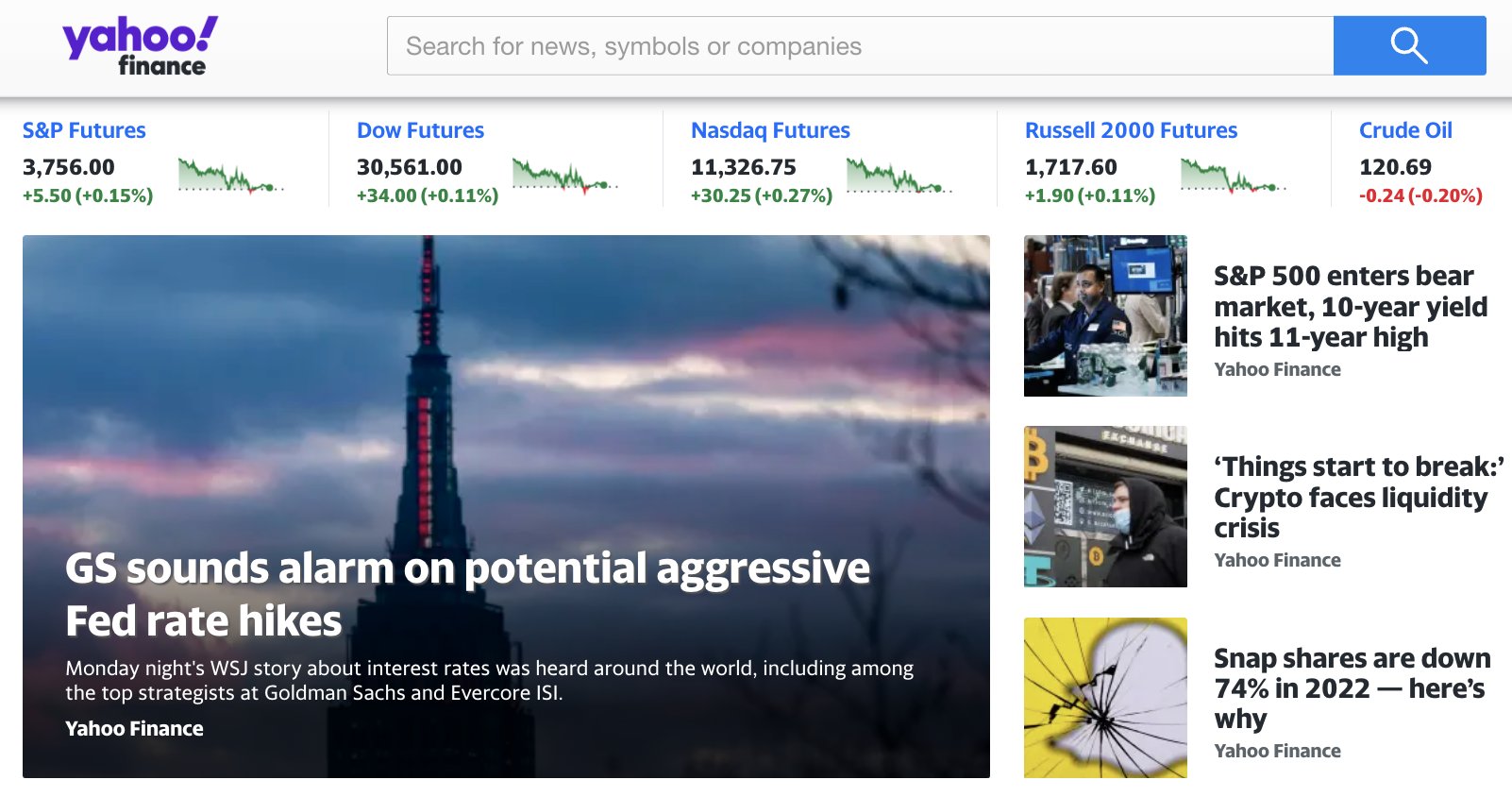
Task: Click the blue magnifier search button
Action: (x=1409, y=45)
